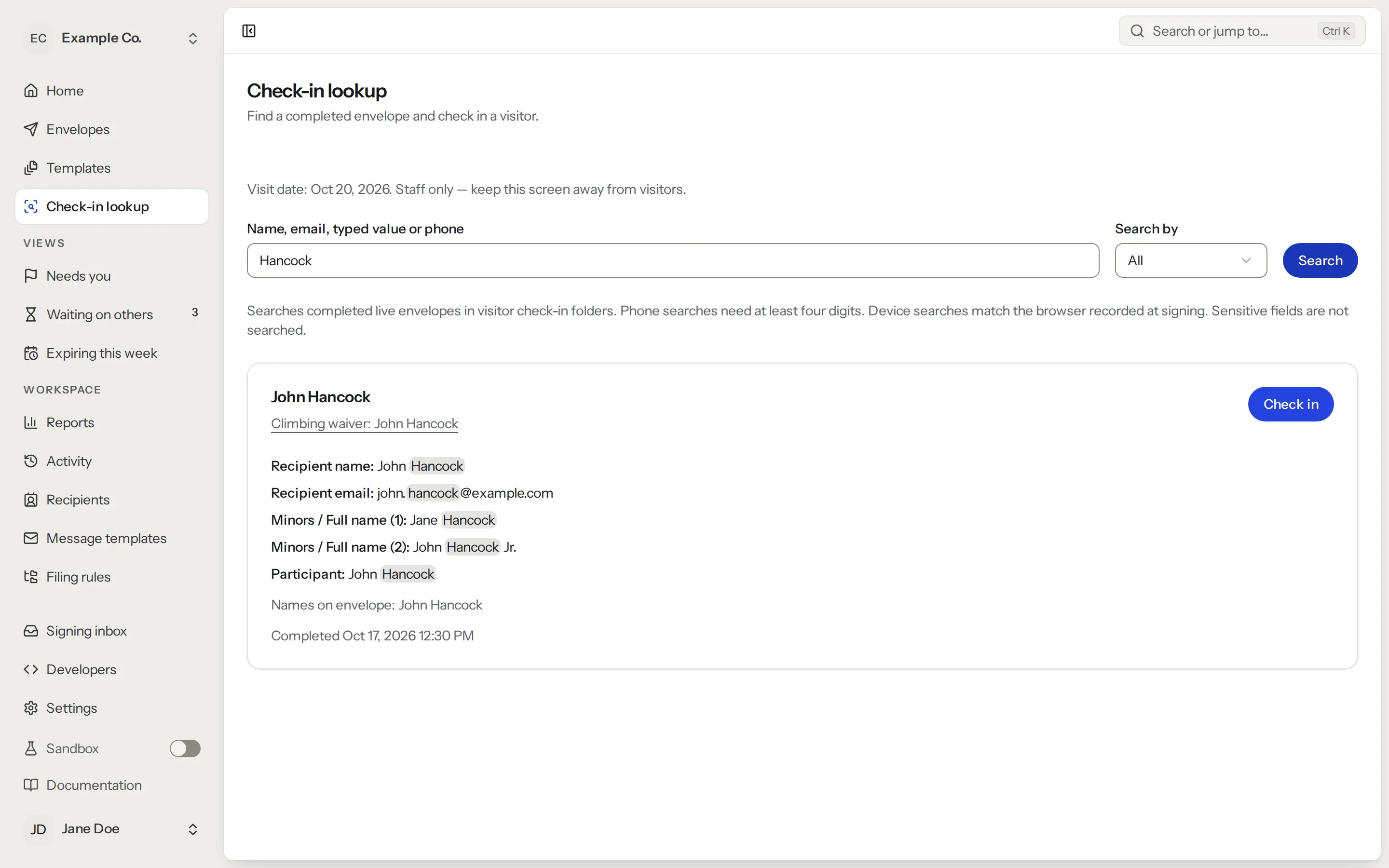Click the Ctrl K shortcut badge
The width and height of the screenshot is (1389, 868).
[x=1335, y=31]
